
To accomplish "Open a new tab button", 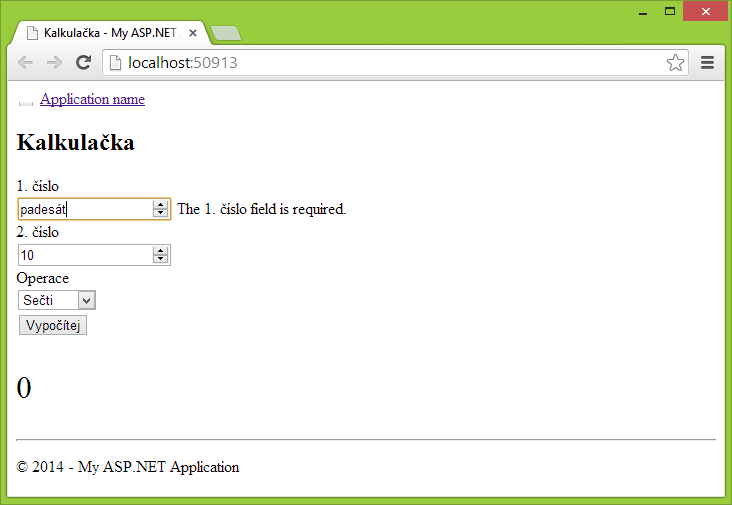I will (226, 33).
